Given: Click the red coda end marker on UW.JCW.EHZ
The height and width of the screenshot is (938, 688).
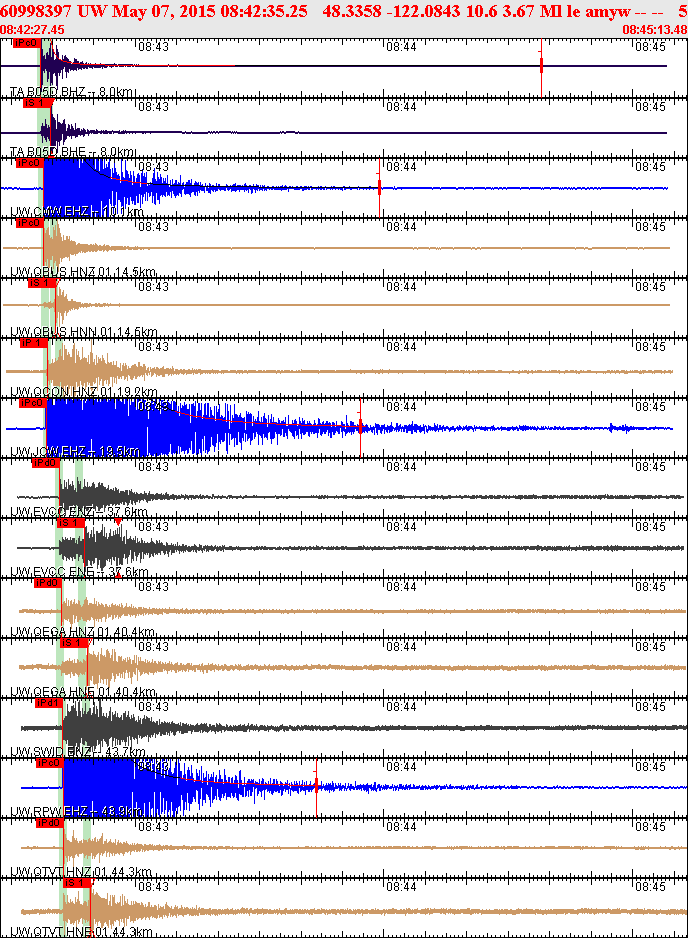Looking at the screenshot, I should click(360, 427).
